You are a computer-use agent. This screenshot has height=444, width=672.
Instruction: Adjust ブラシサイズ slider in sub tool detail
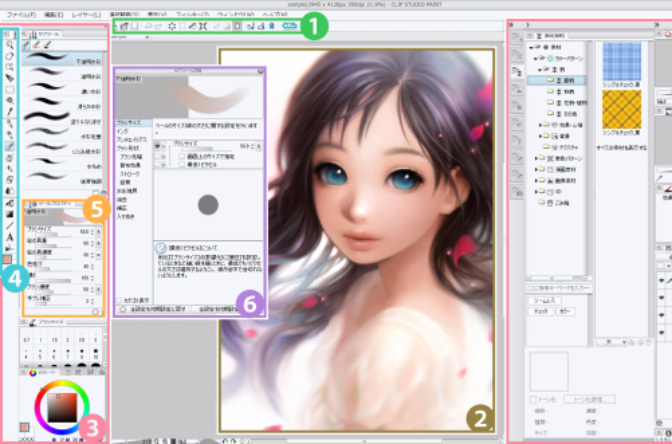tap(205, 149)
